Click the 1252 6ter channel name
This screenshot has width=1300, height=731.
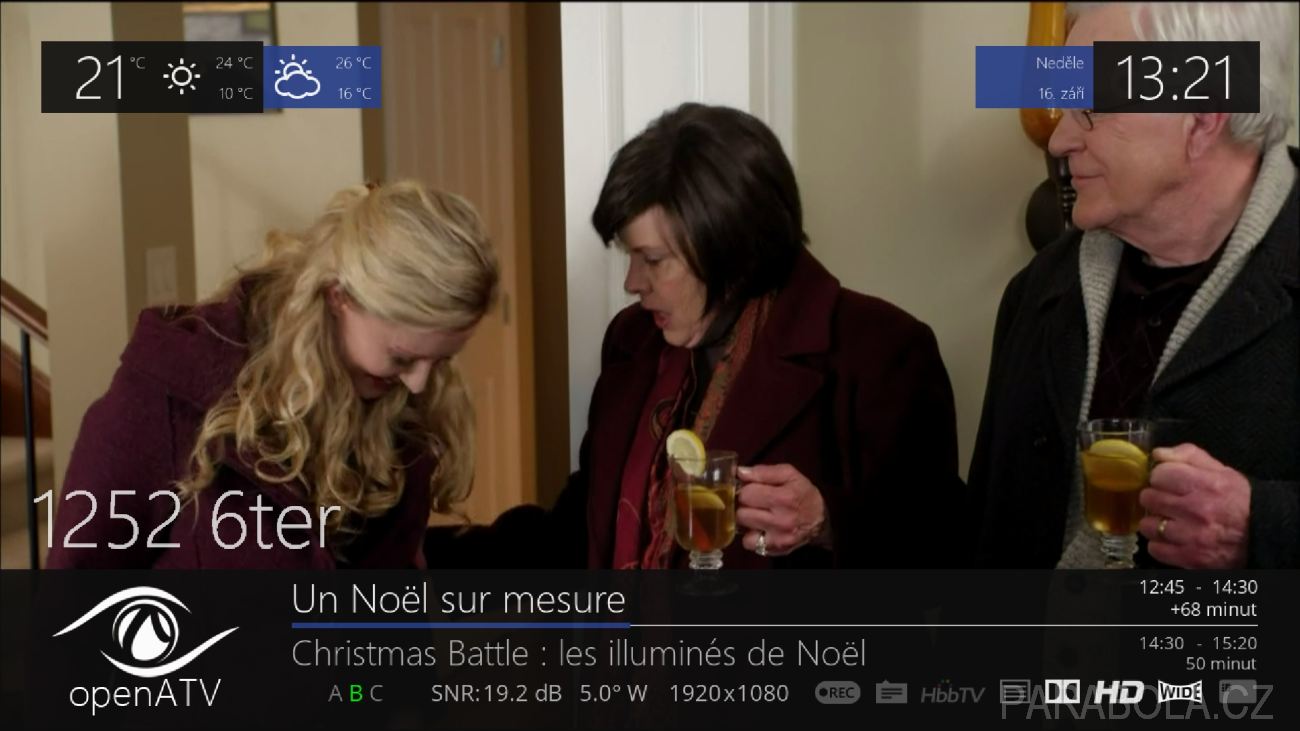[x=186, y=520]
